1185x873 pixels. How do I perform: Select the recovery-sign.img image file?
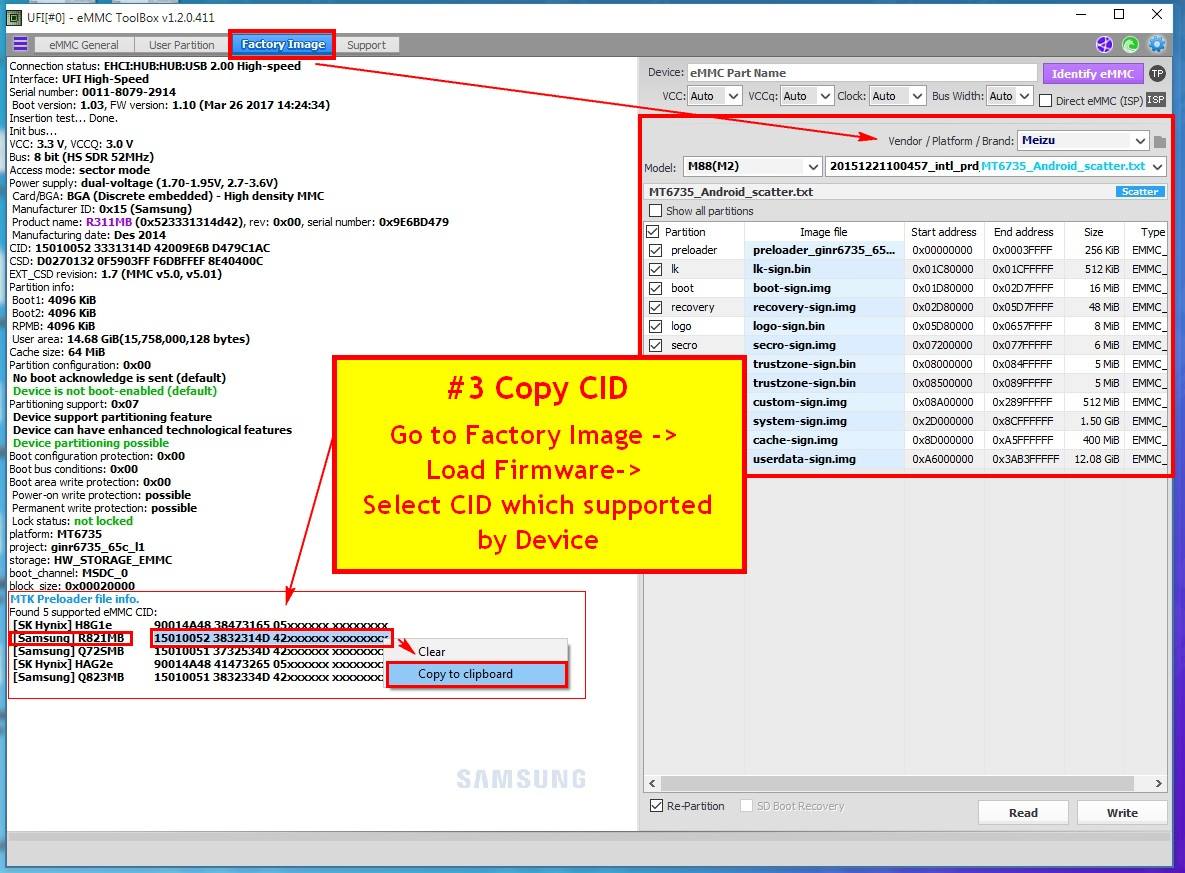(x=804, y=307)
